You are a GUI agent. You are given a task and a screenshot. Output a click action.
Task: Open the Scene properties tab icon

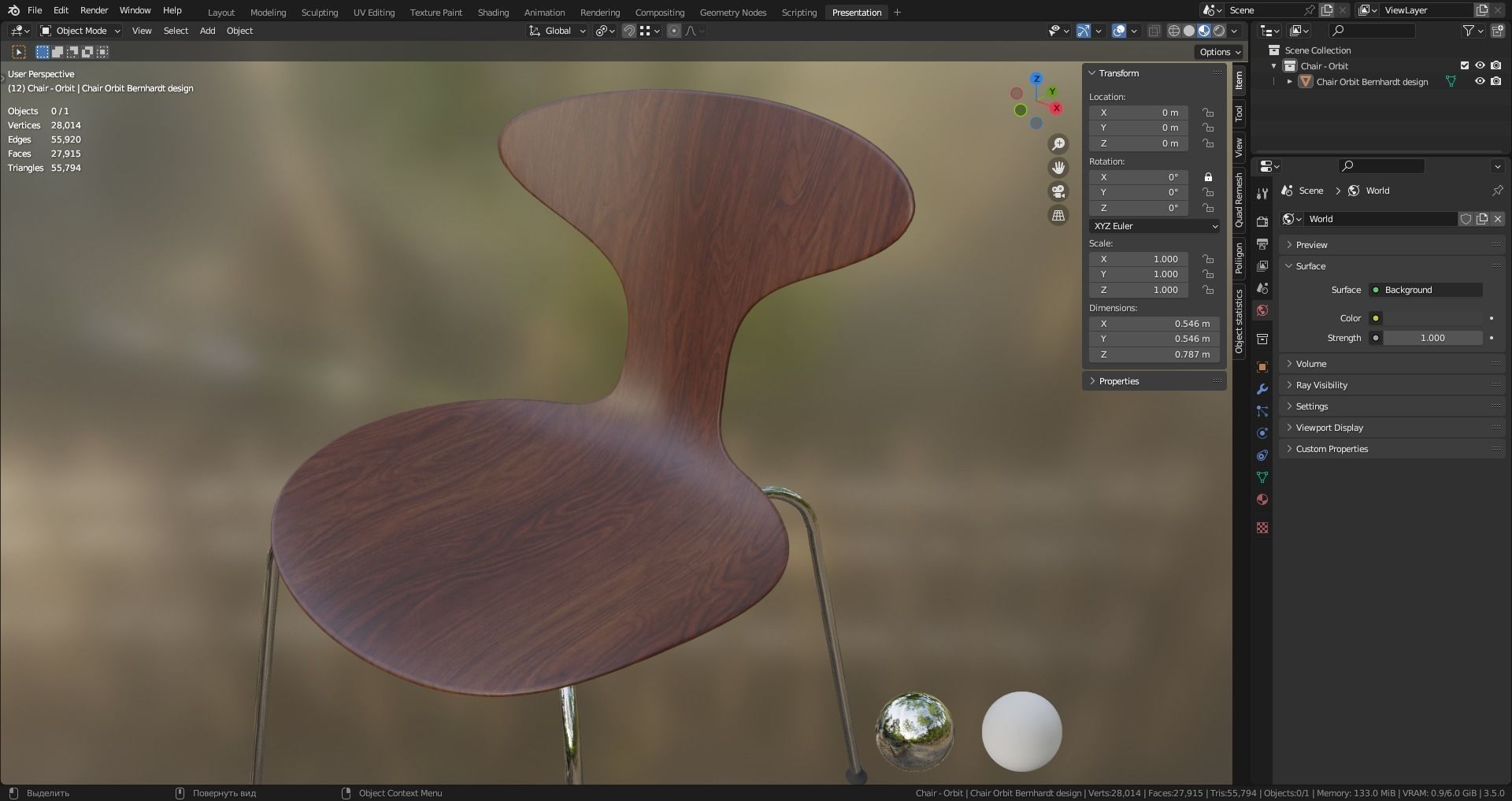[x=1262, y=288]
